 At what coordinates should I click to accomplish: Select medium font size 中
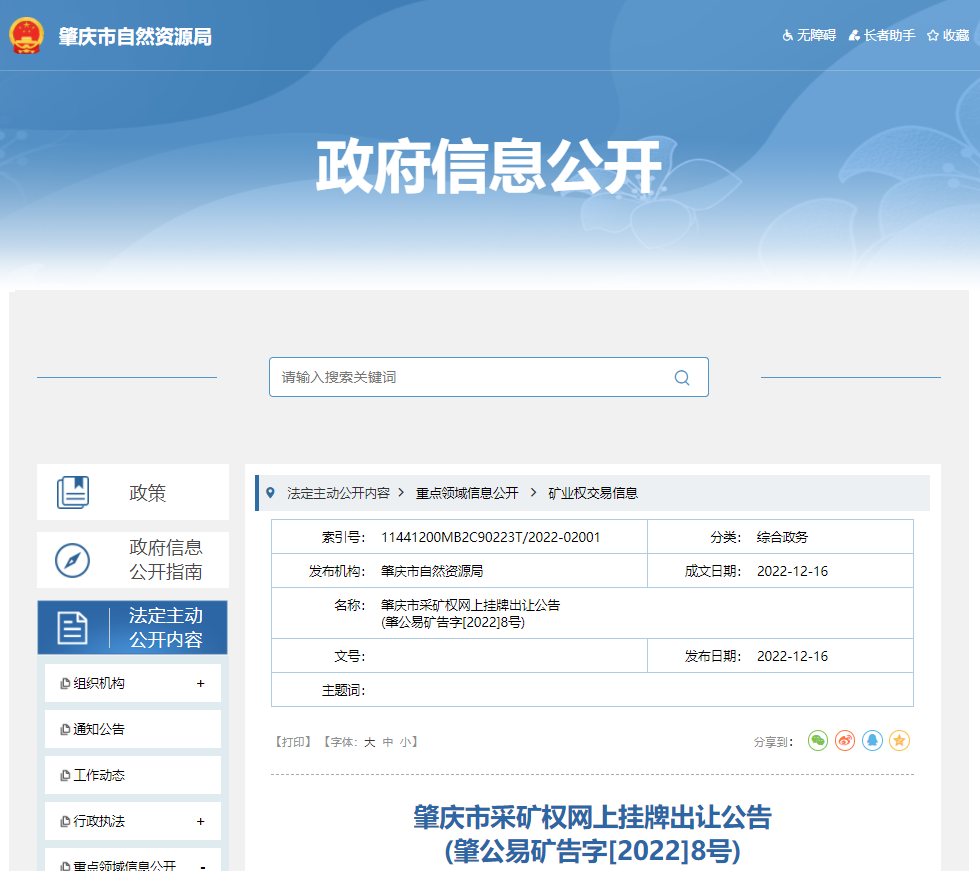[x=386, y=742]
